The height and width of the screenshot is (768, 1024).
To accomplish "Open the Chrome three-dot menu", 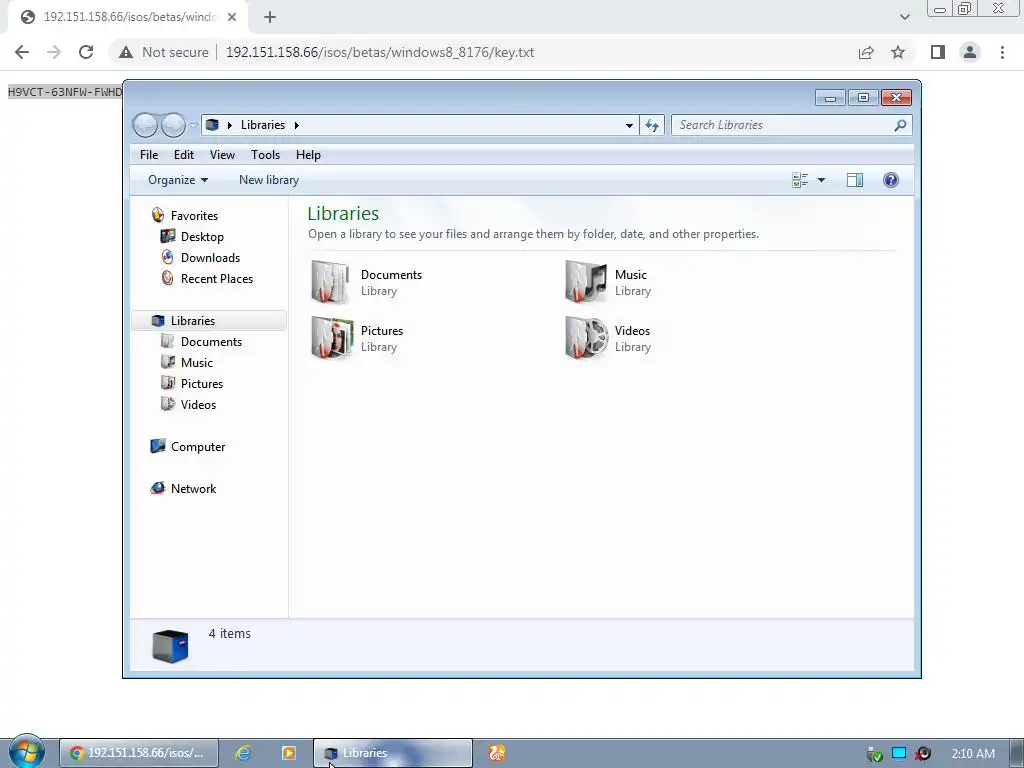I will pyautogui.click(x=1002, y=52).
